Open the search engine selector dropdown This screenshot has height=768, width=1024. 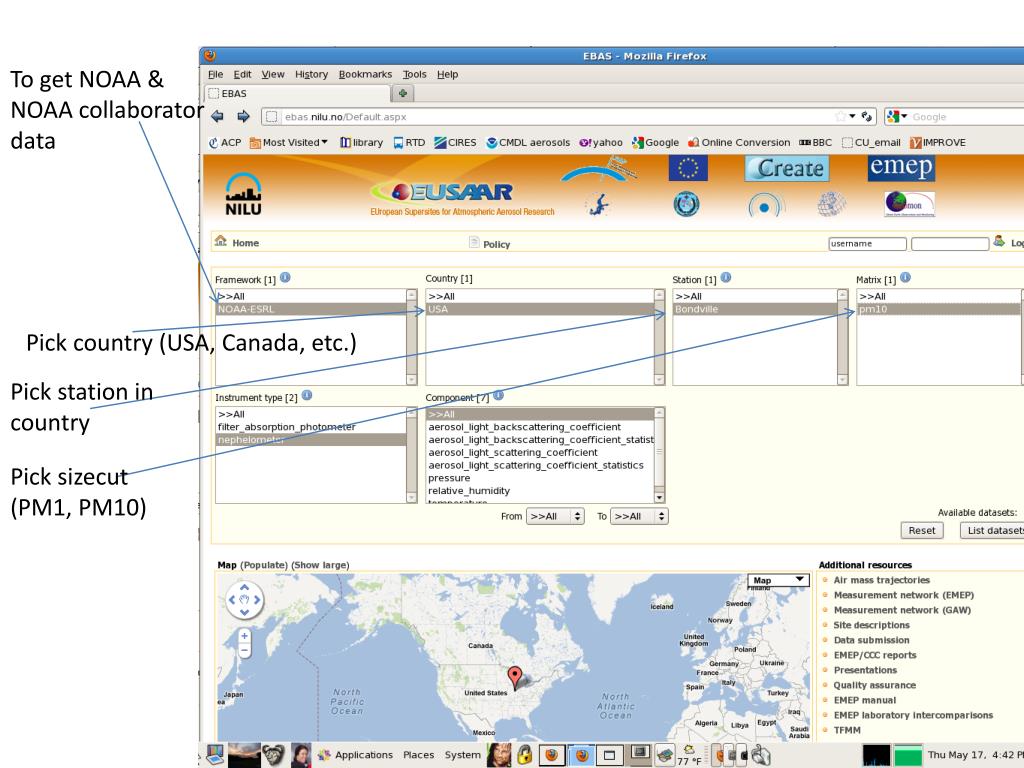tap(897, 116)
